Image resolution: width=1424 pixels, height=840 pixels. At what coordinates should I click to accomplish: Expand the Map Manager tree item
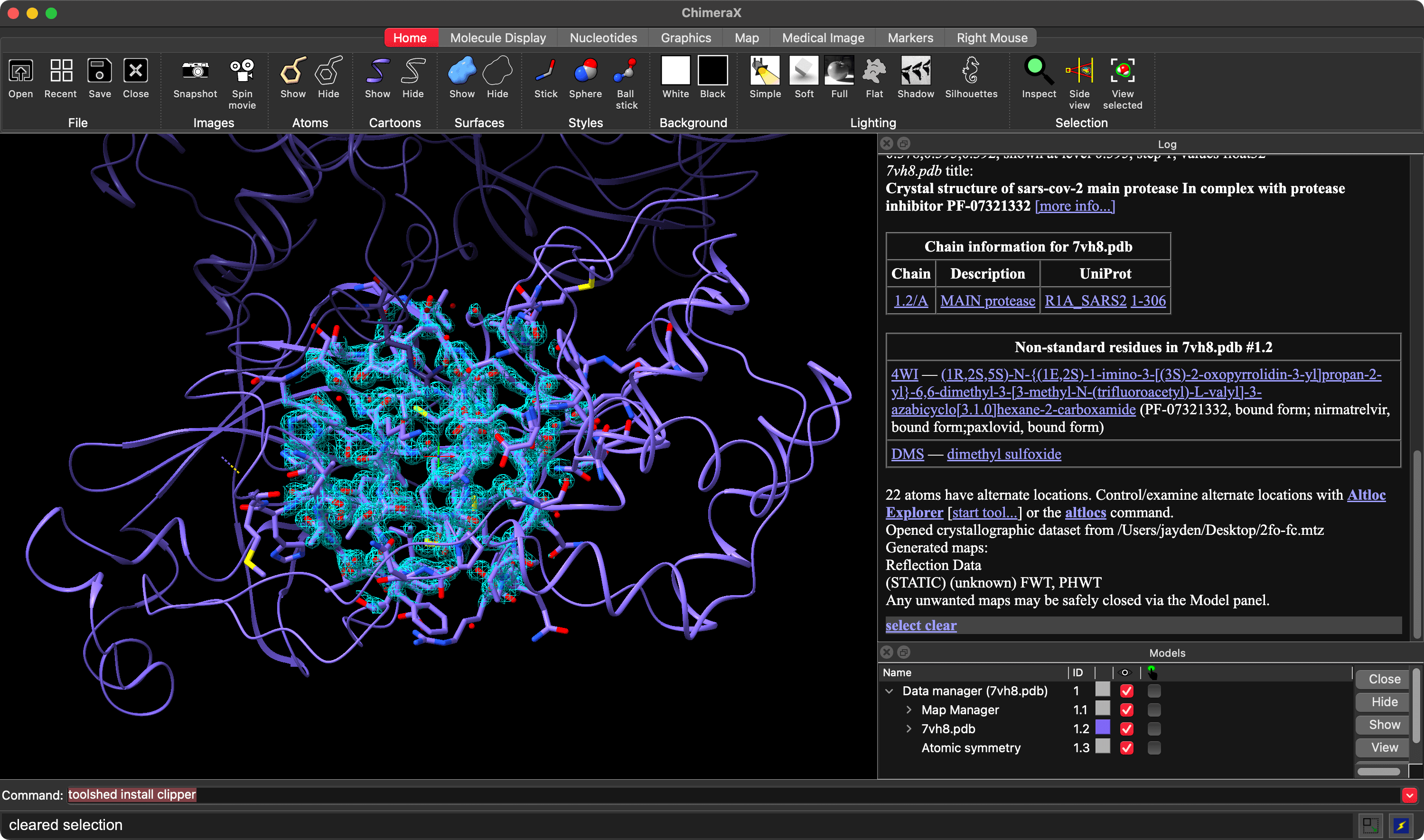909,710
